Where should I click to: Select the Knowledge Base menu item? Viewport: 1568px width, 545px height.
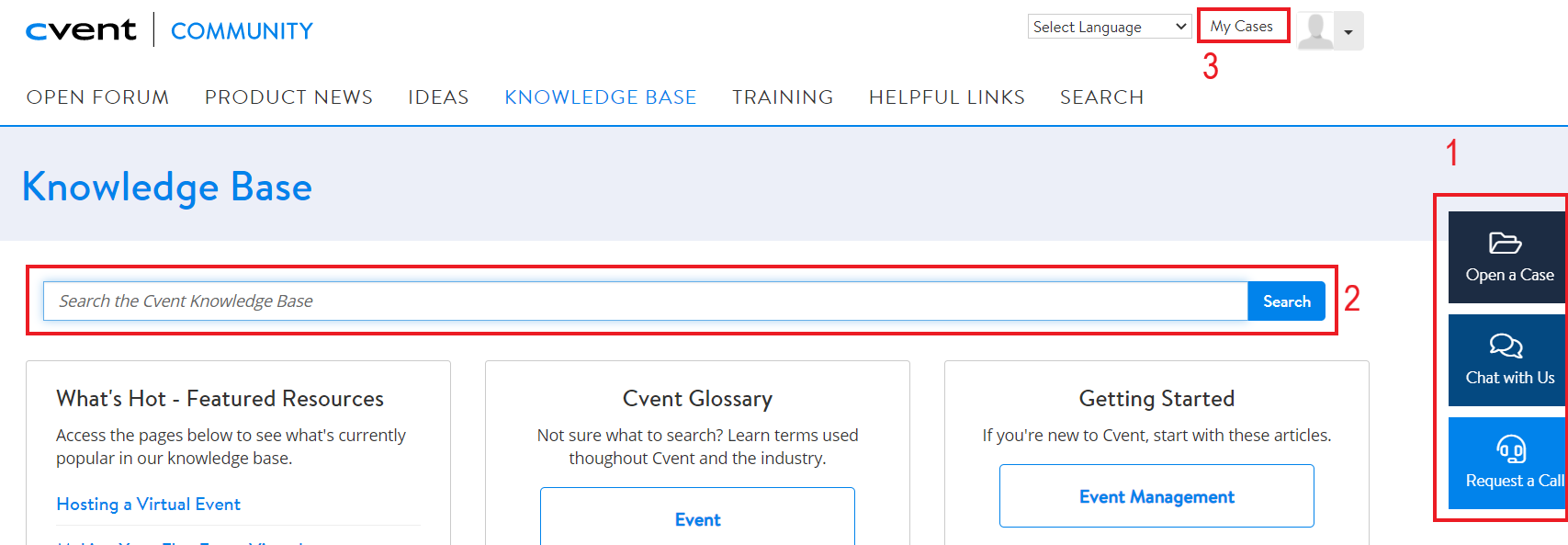tap(601, 97)
